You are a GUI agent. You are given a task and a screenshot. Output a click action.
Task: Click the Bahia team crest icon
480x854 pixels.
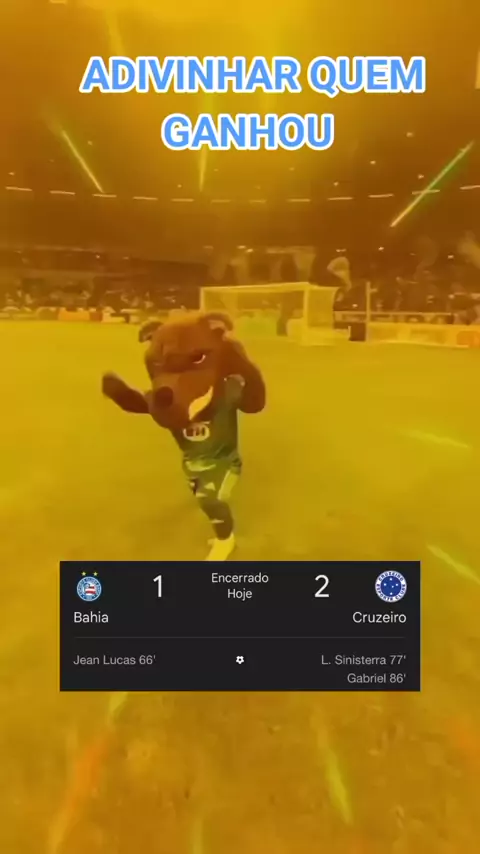[x=89, y=586]
